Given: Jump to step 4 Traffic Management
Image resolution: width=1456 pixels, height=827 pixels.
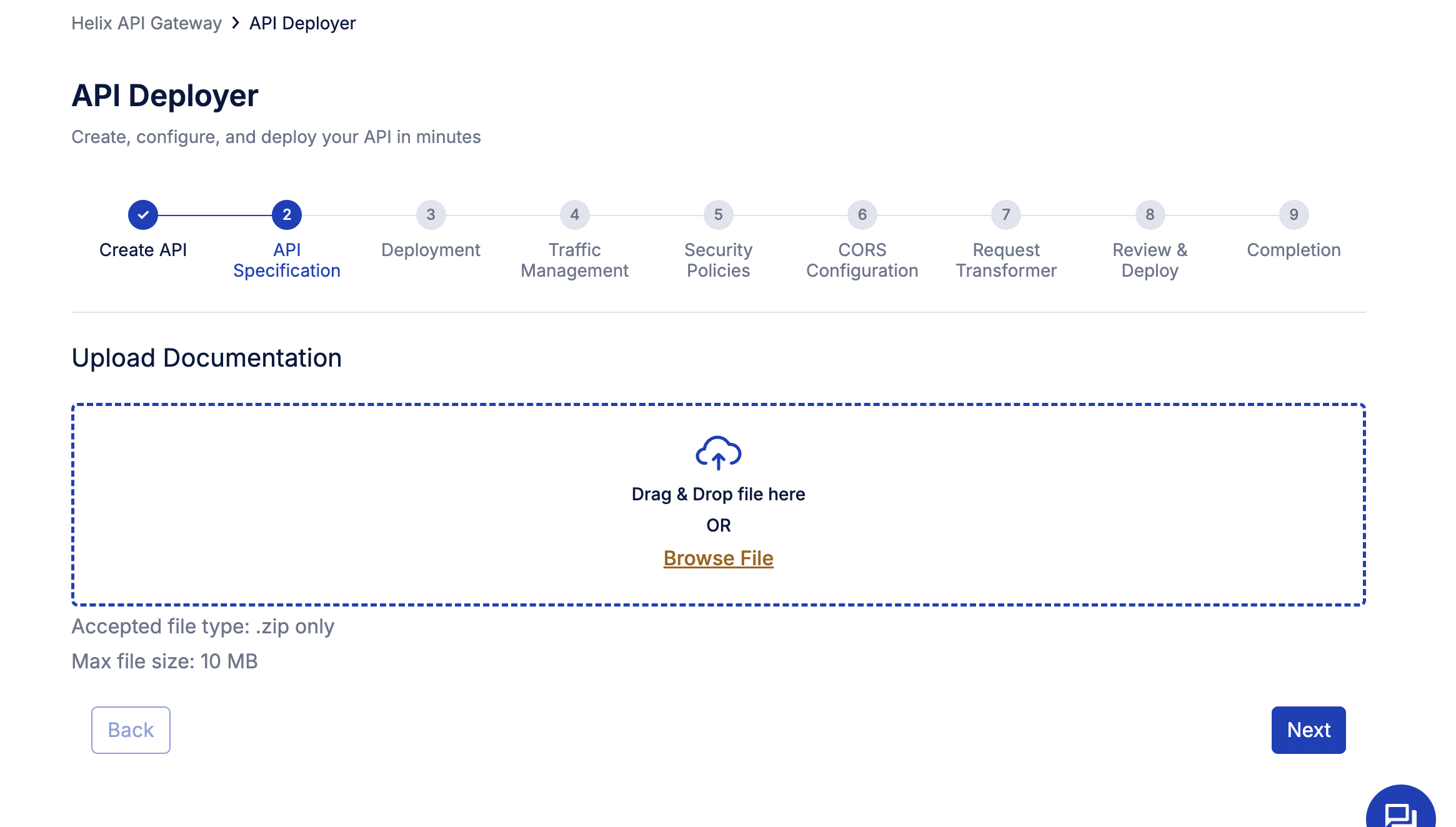Looking at the screenshot, I should [x=574, y=215].
